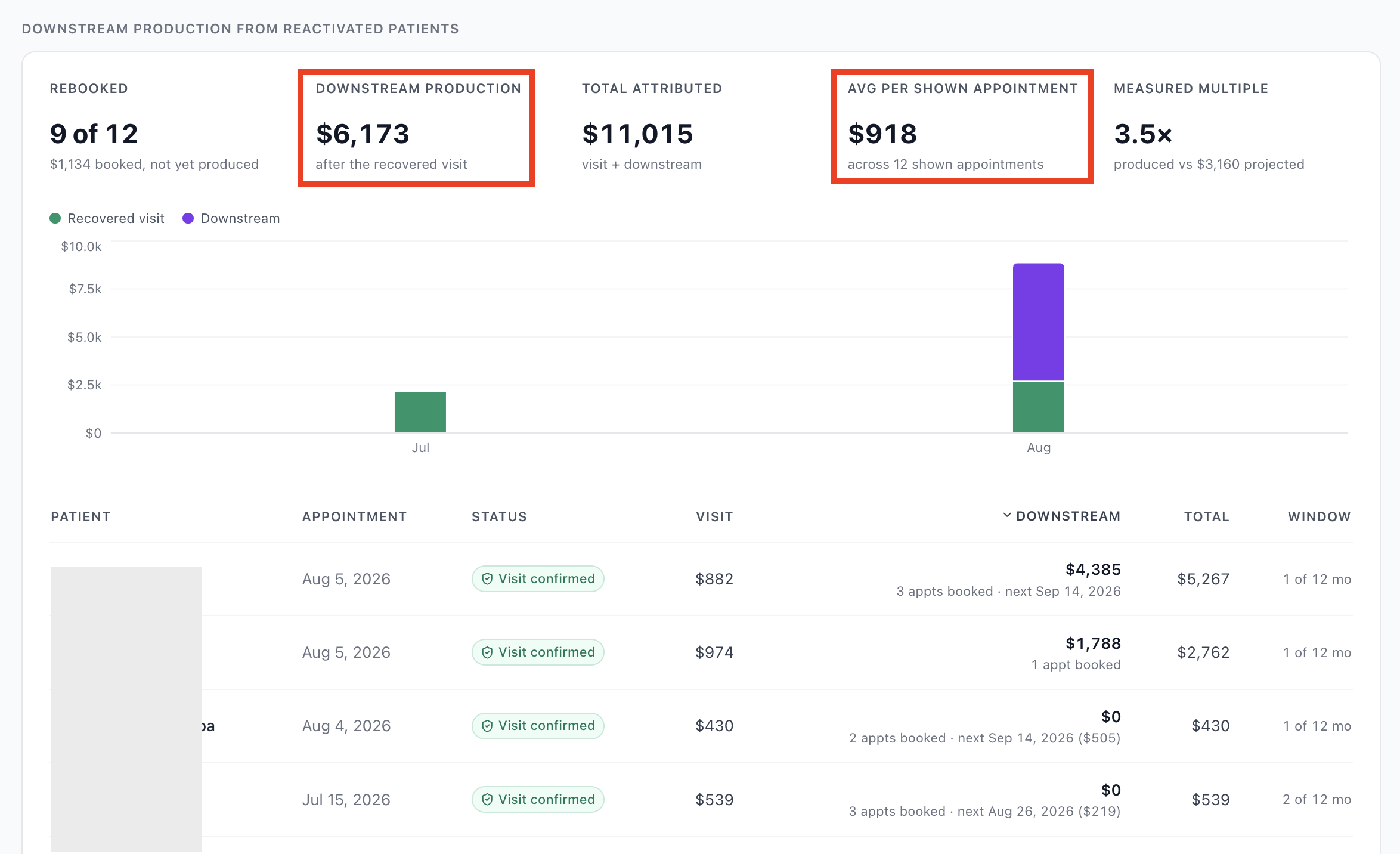Click shield icon in $882 row status badge

tap(487, 578)
